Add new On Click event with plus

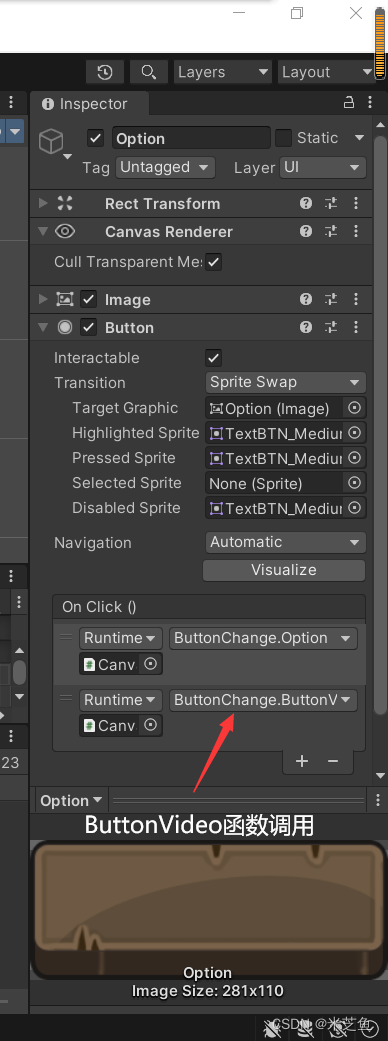tap(302, 761)
